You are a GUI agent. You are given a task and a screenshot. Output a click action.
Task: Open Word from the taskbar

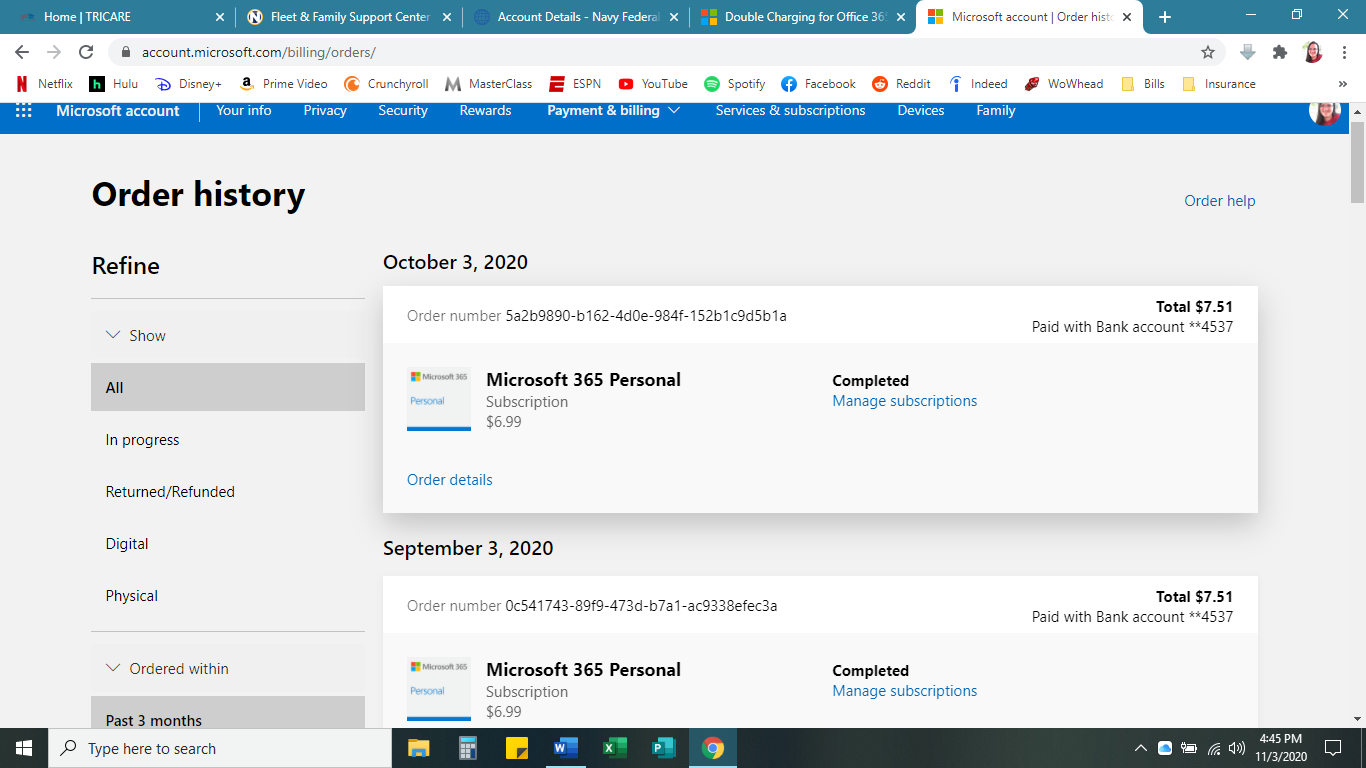(x=565, y=748)
